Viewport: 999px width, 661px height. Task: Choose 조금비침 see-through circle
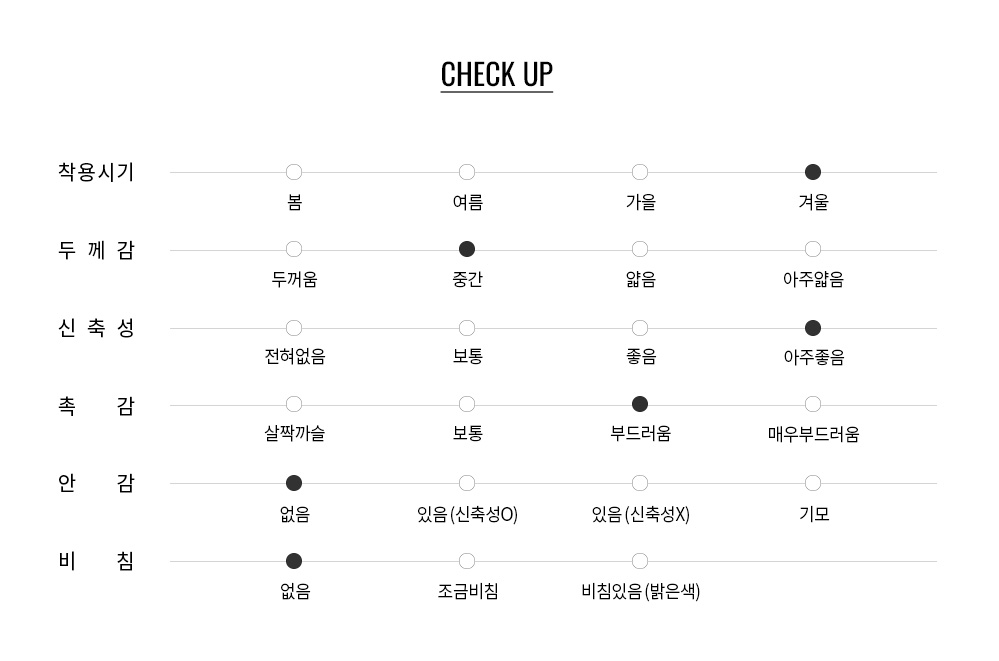click(x=467, y=561)
